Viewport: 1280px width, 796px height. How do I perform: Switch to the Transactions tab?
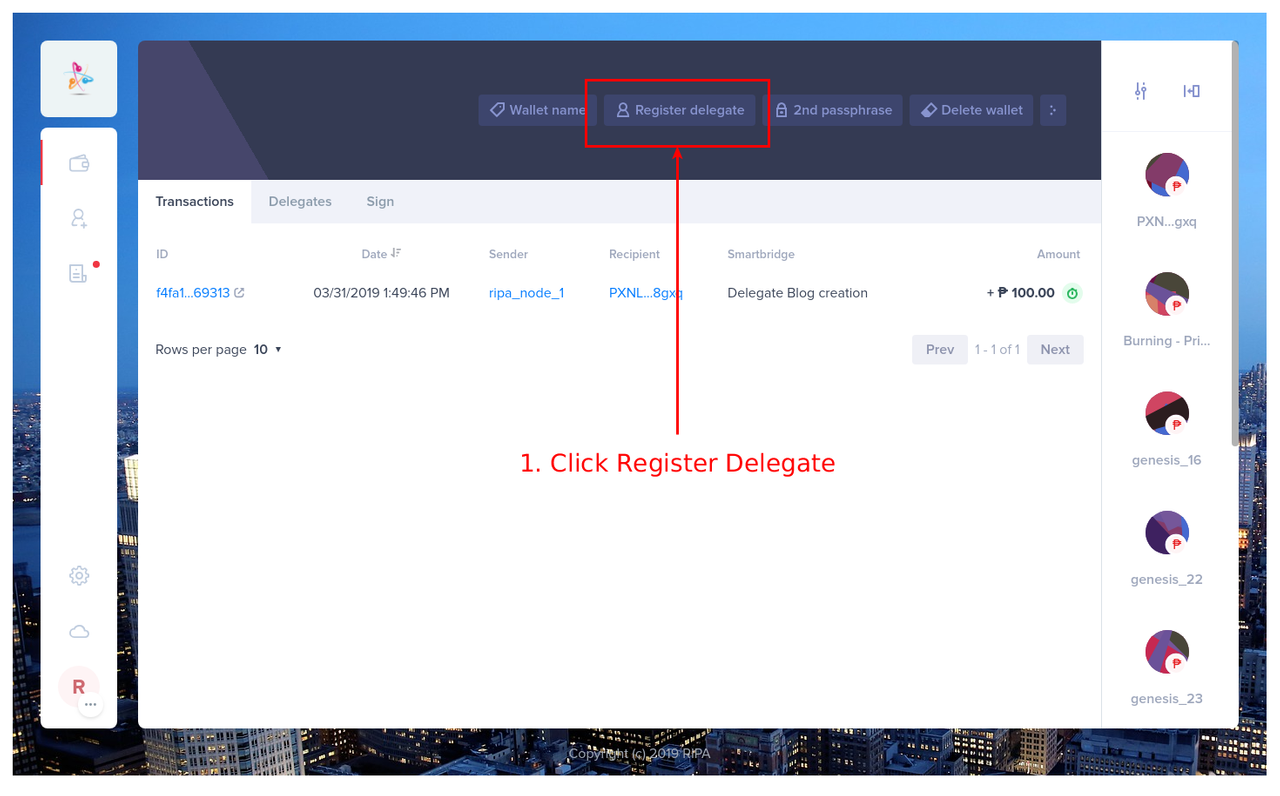tap(195, 201)
